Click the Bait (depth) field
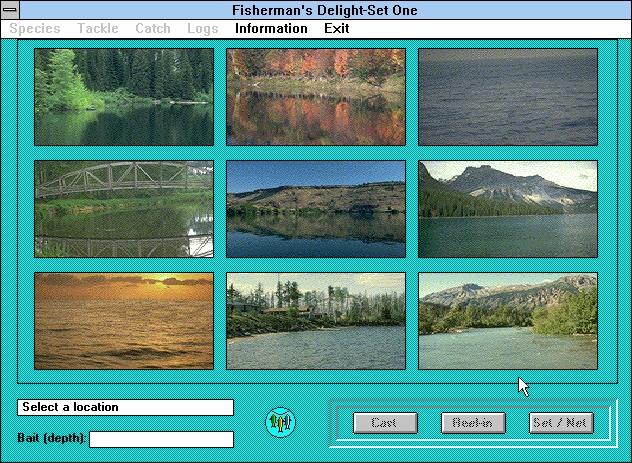 [161, 439]
